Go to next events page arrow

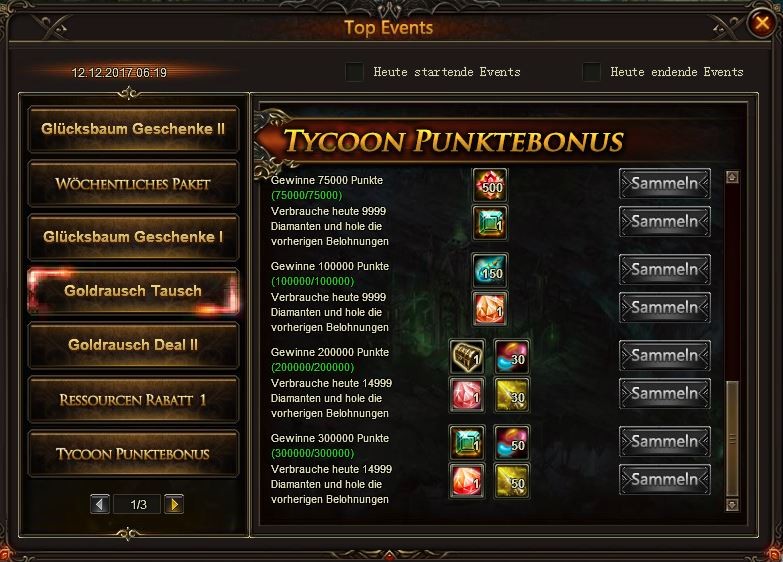(174, 505)
